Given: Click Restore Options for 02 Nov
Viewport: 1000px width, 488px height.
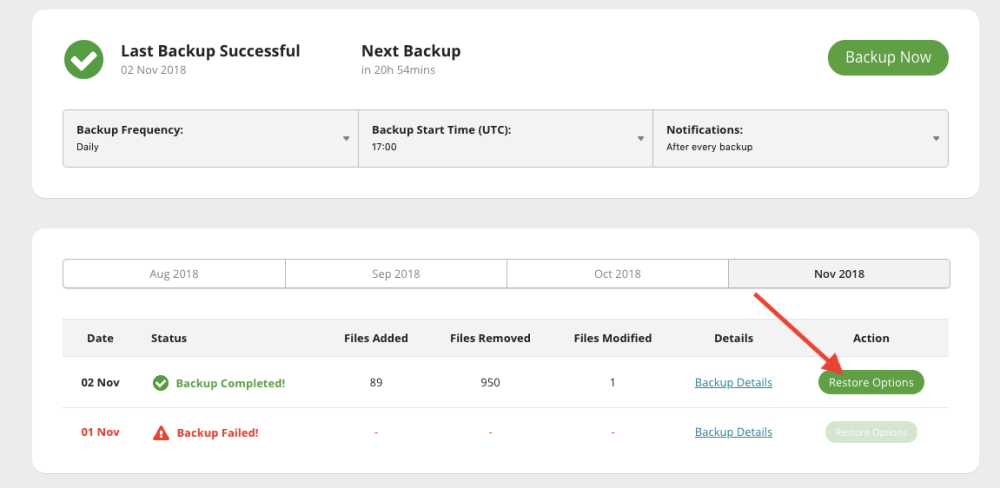Looking at the screenshot, I should tap(871, 382).
